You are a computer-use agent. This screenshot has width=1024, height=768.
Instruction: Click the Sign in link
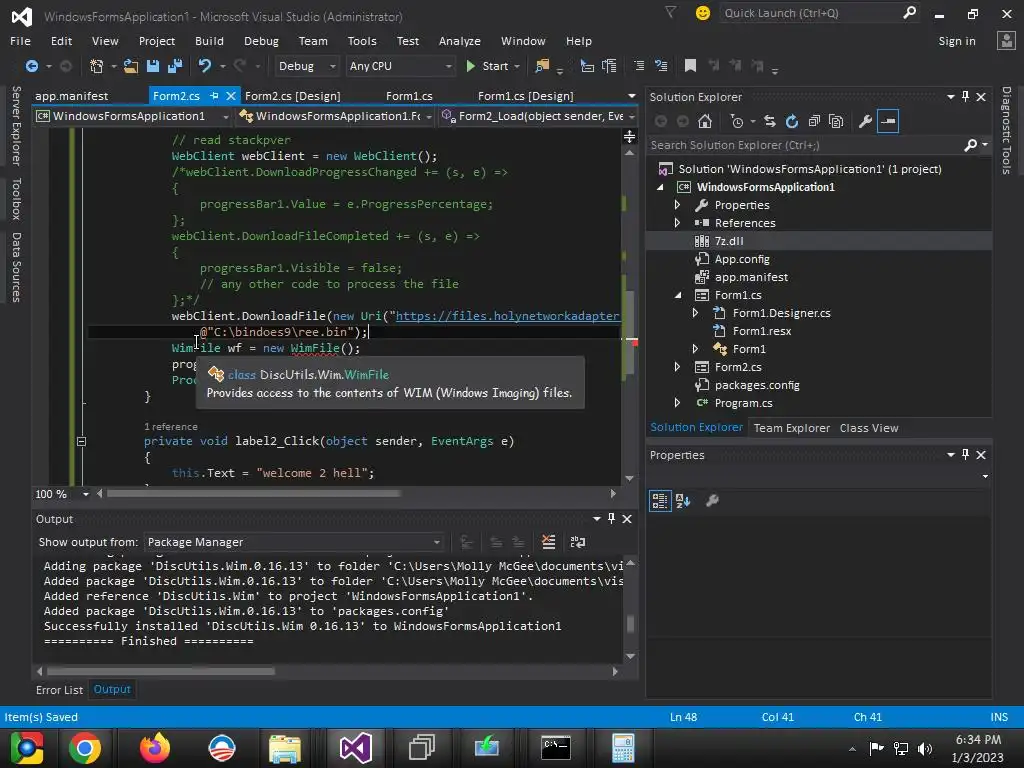coord(957,40)
